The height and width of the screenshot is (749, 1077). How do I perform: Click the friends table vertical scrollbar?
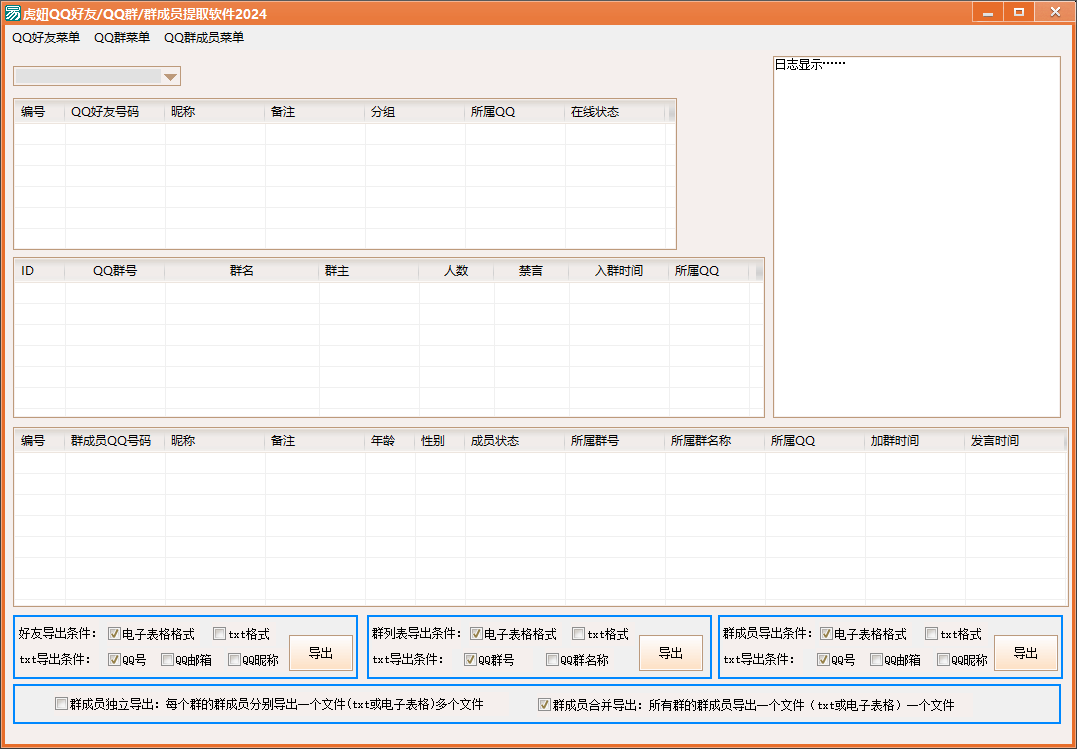click(671, 112)
